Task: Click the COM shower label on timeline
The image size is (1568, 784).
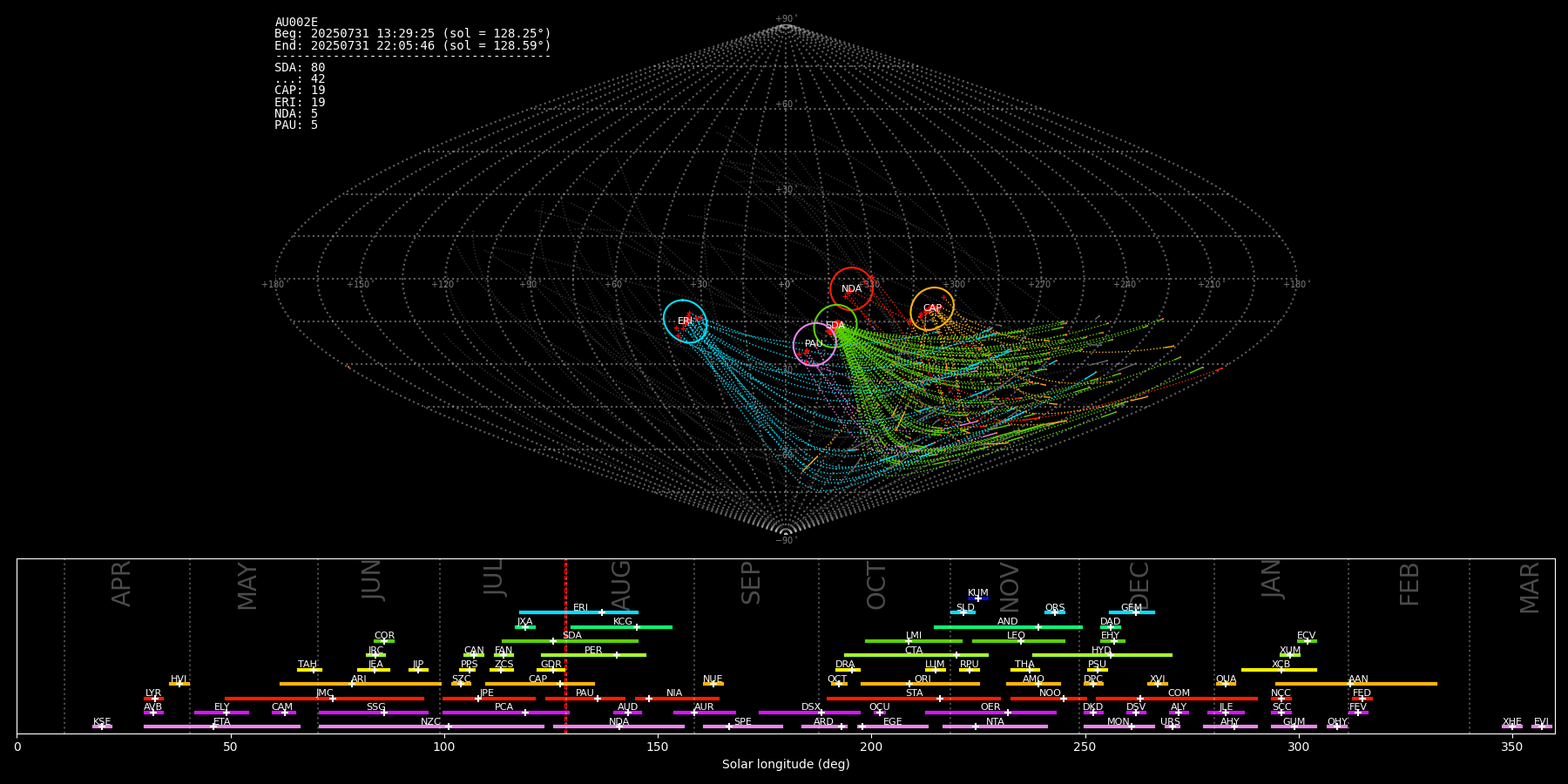Action: click(x=1179, y=693)
